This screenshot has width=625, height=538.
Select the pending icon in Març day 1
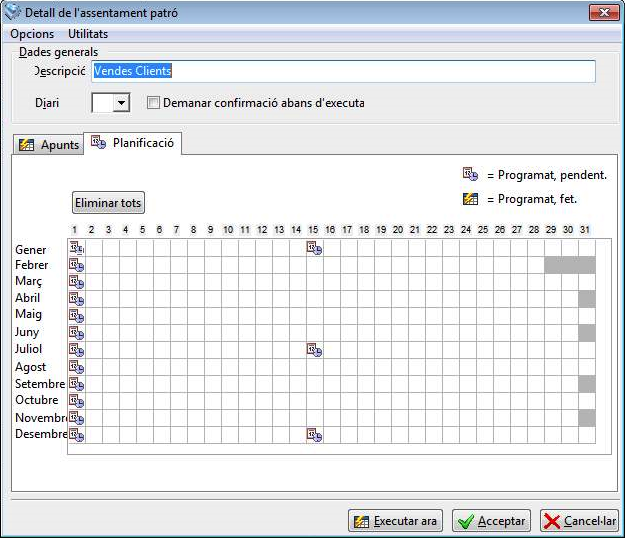(77, 282)
